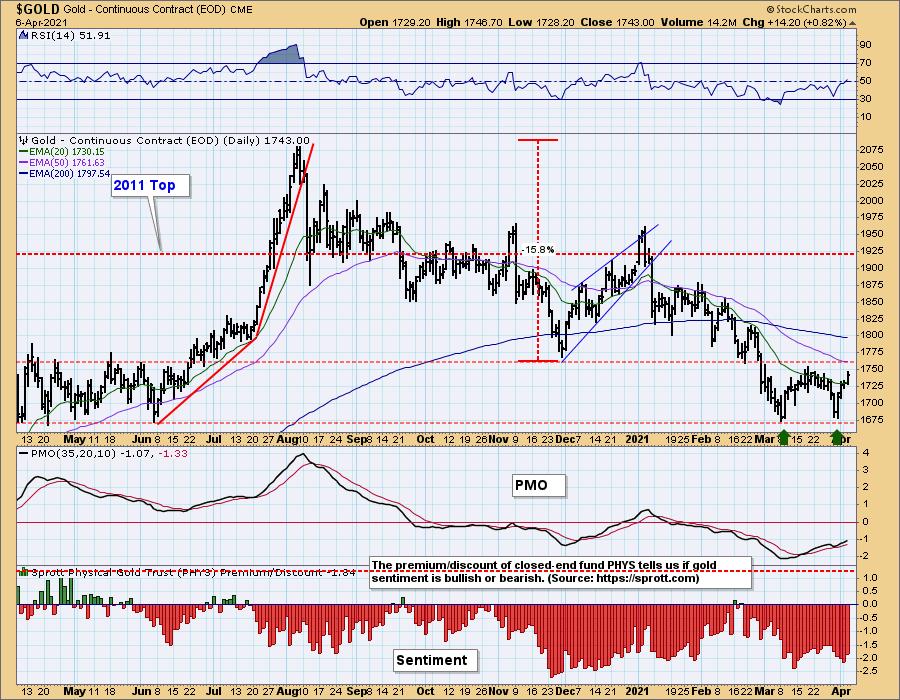The width and height of the screenshot is (900, 700).
Task: Click the candlestick icon beside the Gold legend
Action: (x=24, y=140)
